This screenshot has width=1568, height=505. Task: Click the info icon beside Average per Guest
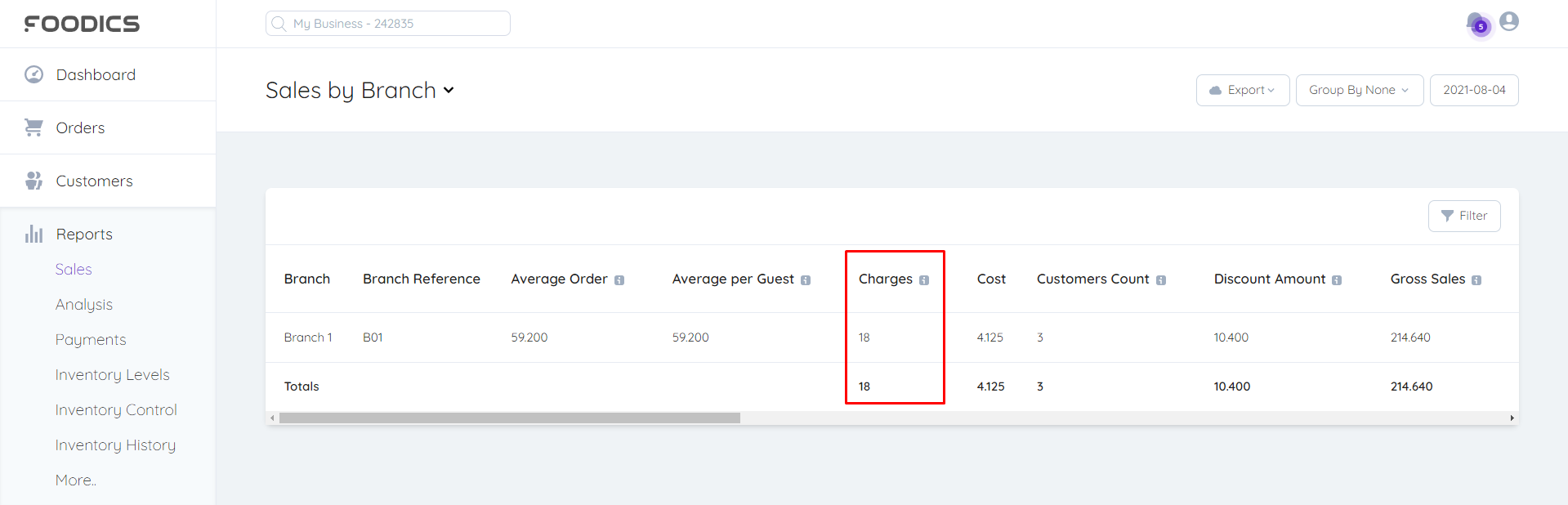point(806,280)
